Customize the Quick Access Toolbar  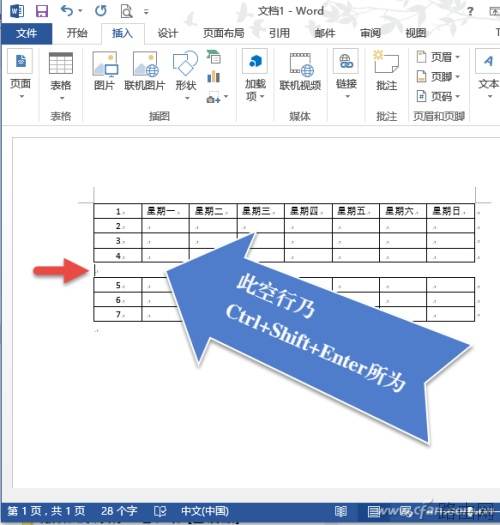[x=146, y=12]
